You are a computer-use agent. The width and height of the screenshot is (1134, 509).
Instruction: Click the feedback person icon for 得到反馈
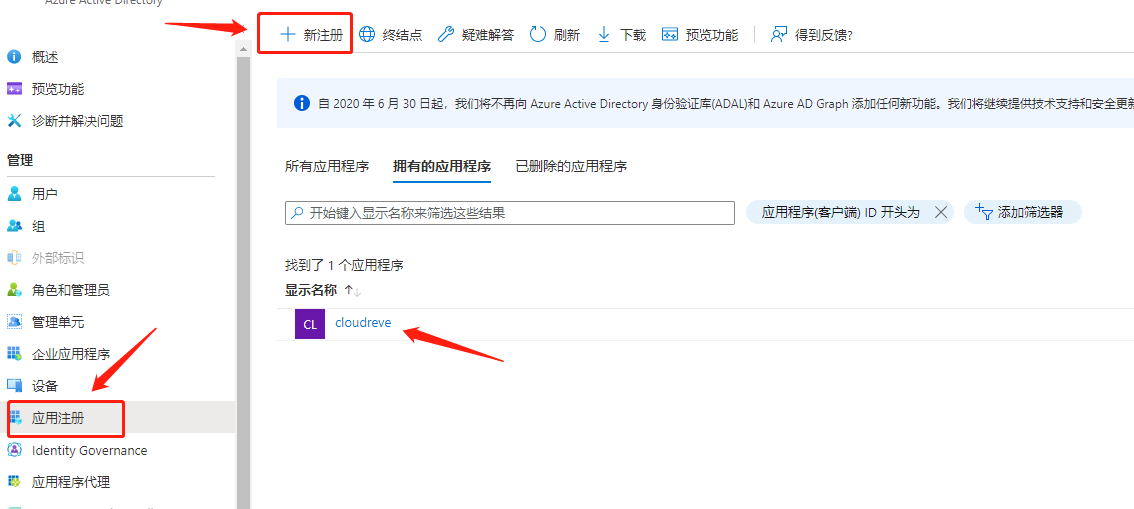[778, 34]
